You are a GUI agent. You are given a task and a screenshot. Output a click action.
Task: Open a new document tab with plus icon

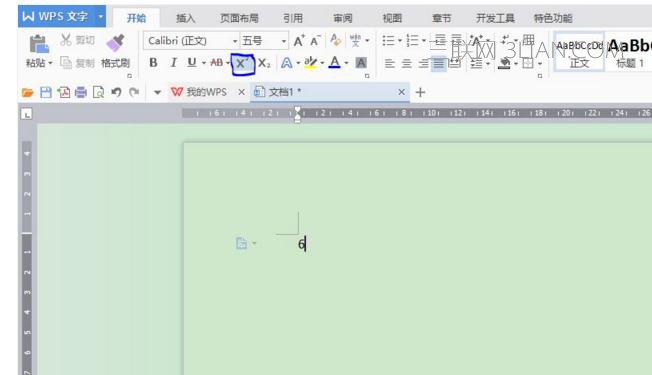click(x=420, y=92)
